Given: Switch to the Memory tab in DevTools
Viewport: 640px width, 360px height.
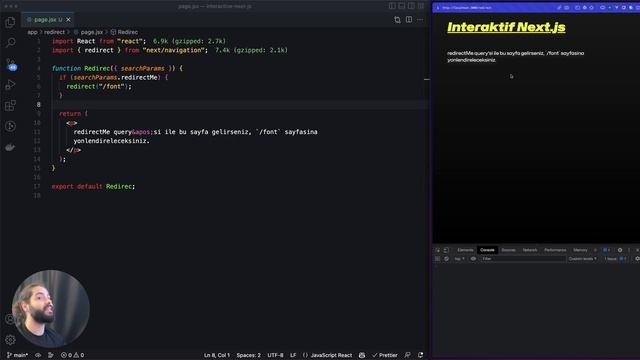Looking at the screenshot, I should point(580,250).
